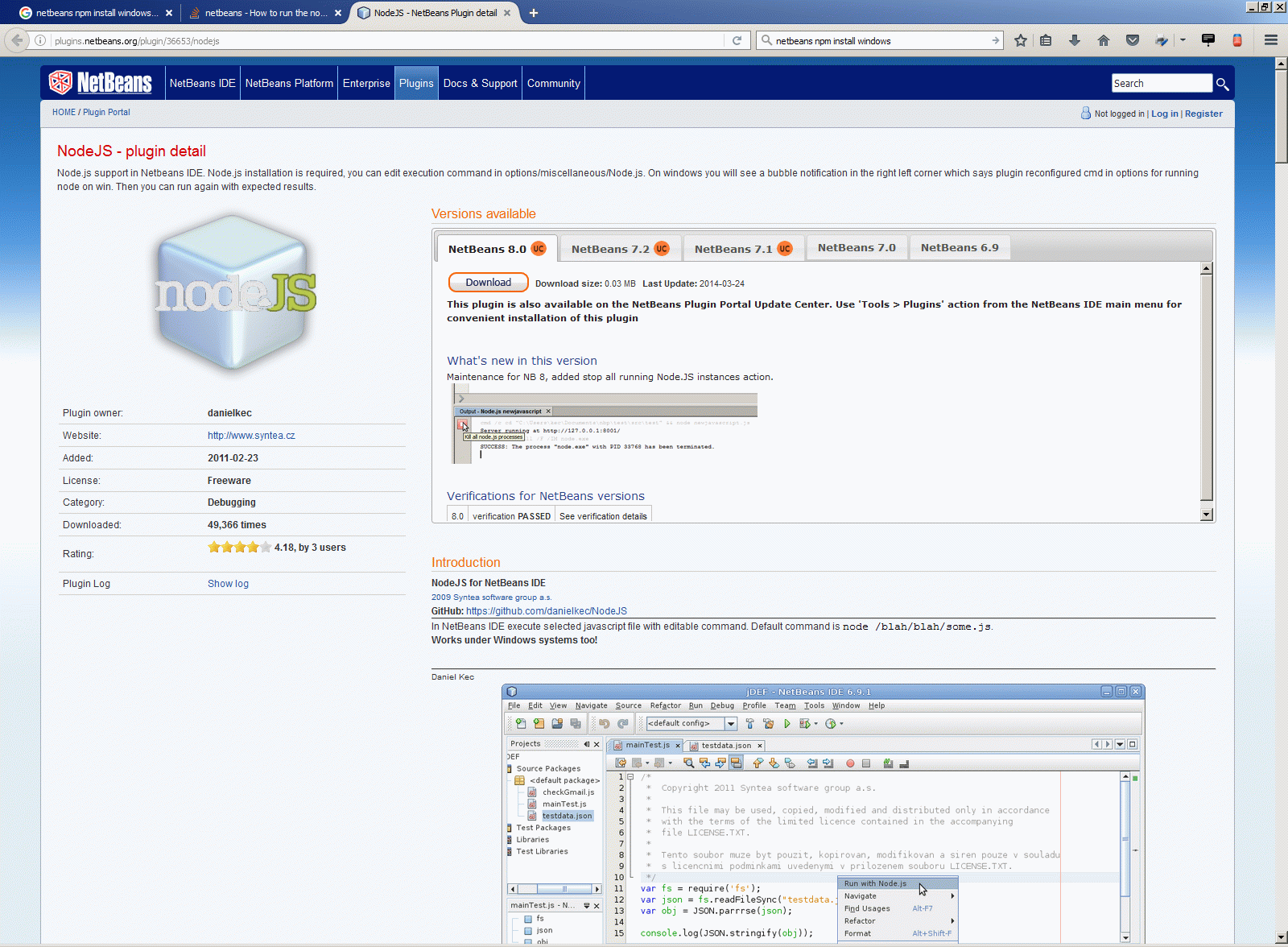Click the versions panel scrollbar up arrow
This screenshot has width=1288, height=947.
[1206, 268]
